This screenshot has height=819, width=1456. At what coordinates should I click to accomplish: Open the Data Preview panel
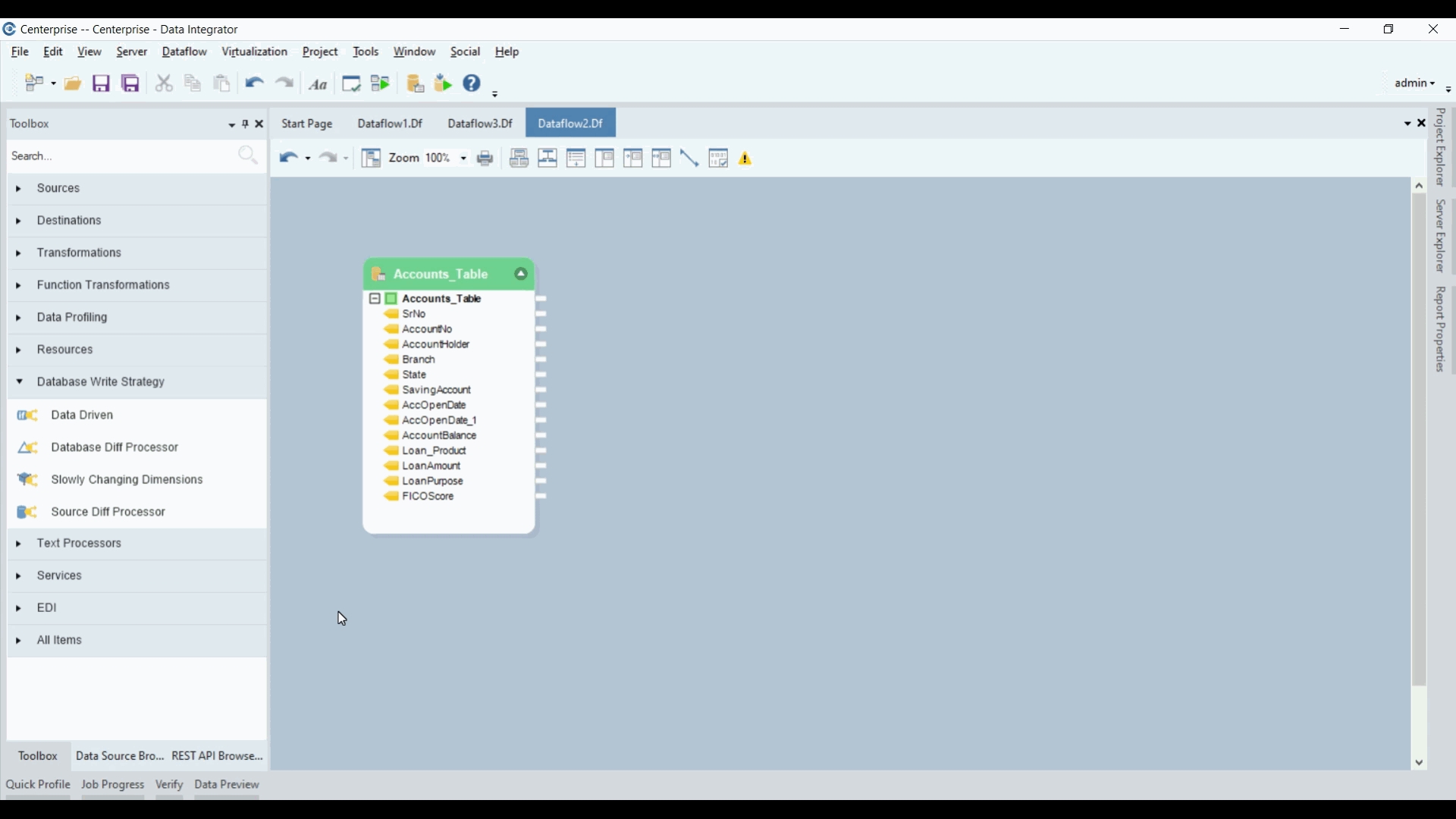tap(227, 786)
